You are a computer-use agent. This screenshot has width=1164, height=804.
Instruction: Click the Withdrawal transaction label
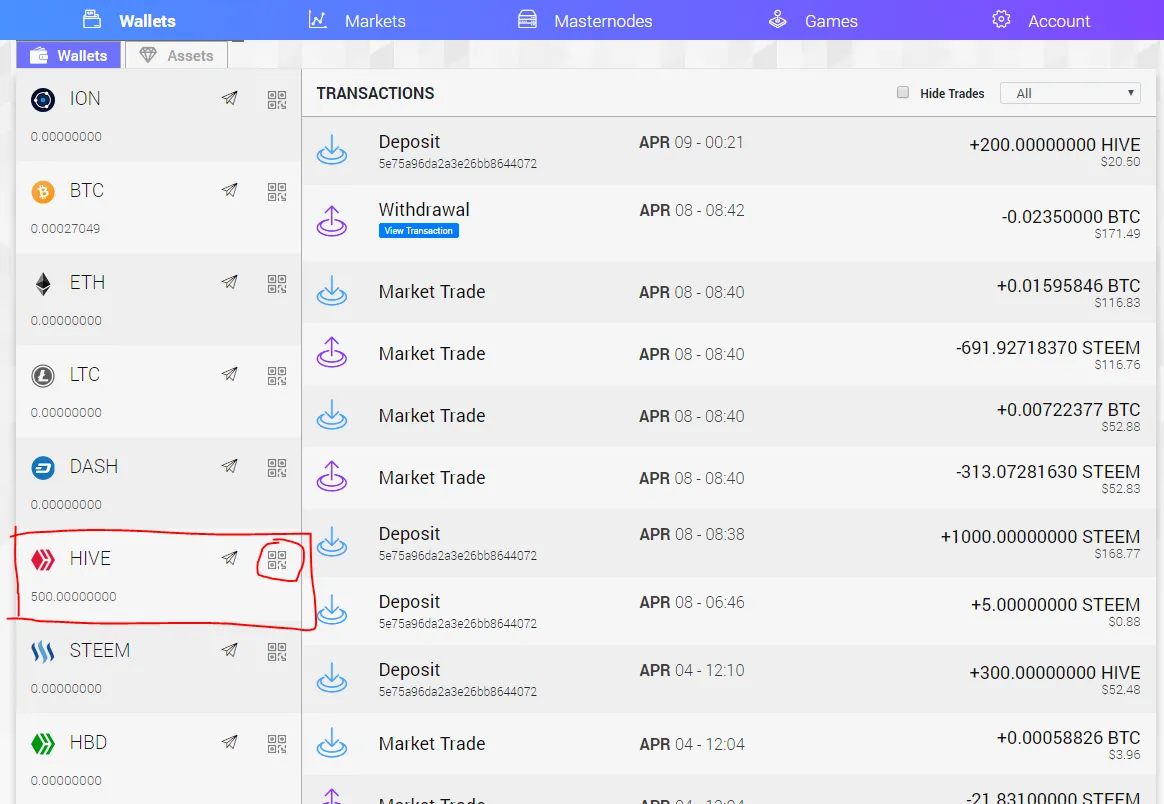coord(424,209)
